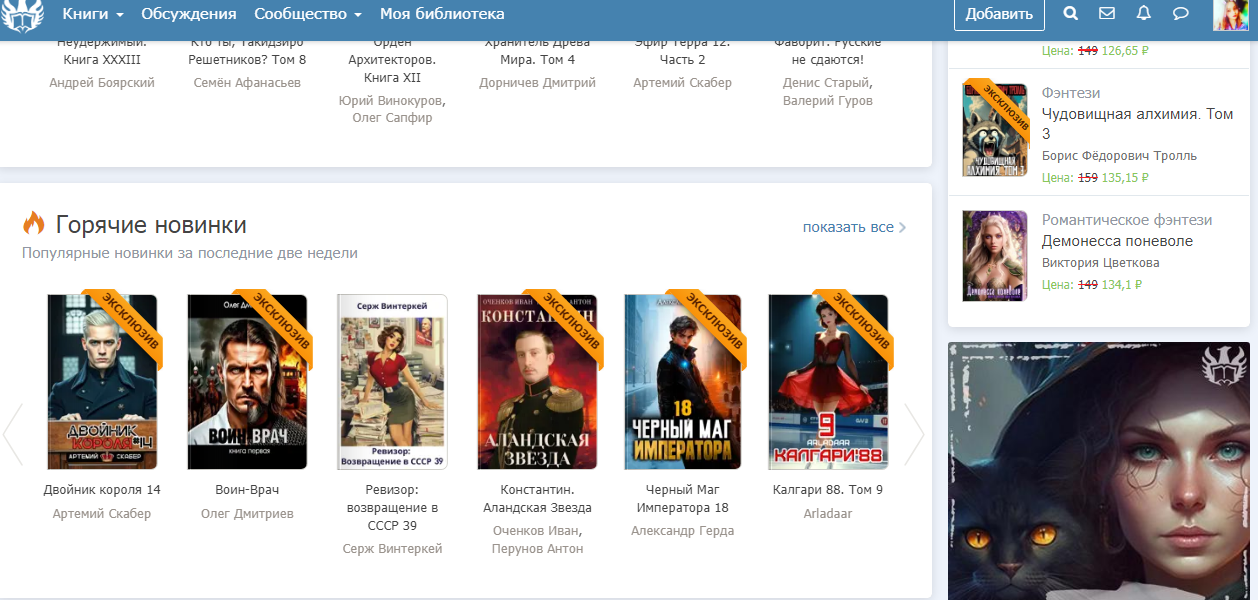The width and height of the screenshot is (1258, 600).
Task: Open messages envelope icon
Action: pos(1106,14)
